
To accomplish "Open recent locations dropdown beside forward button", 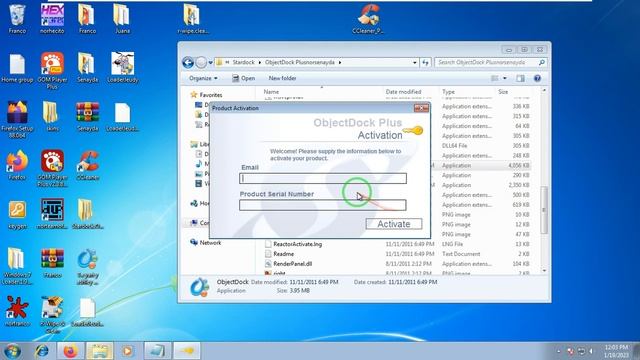I will (211, 63).
